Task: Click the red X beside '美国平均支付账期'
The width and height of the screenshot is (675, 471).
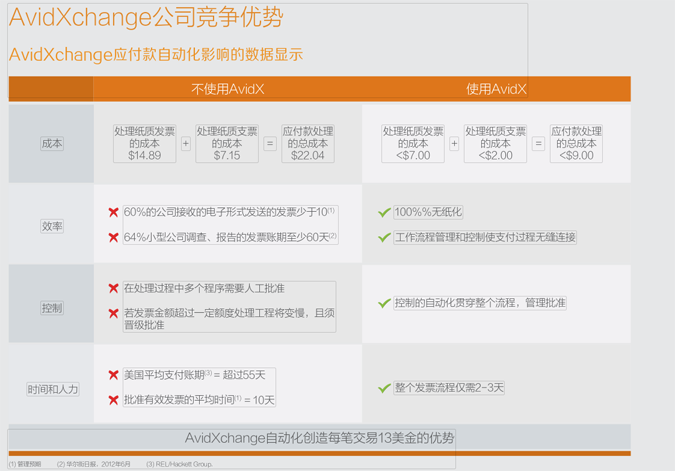Action: click(113, 375)
